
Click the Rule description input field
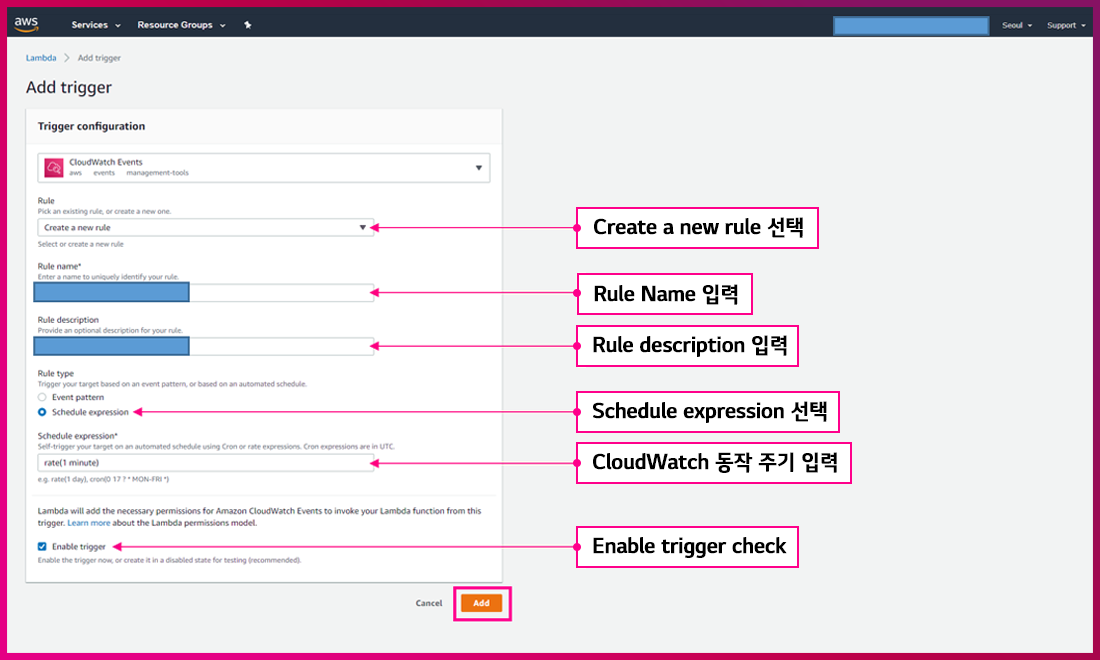coord(280,346)
